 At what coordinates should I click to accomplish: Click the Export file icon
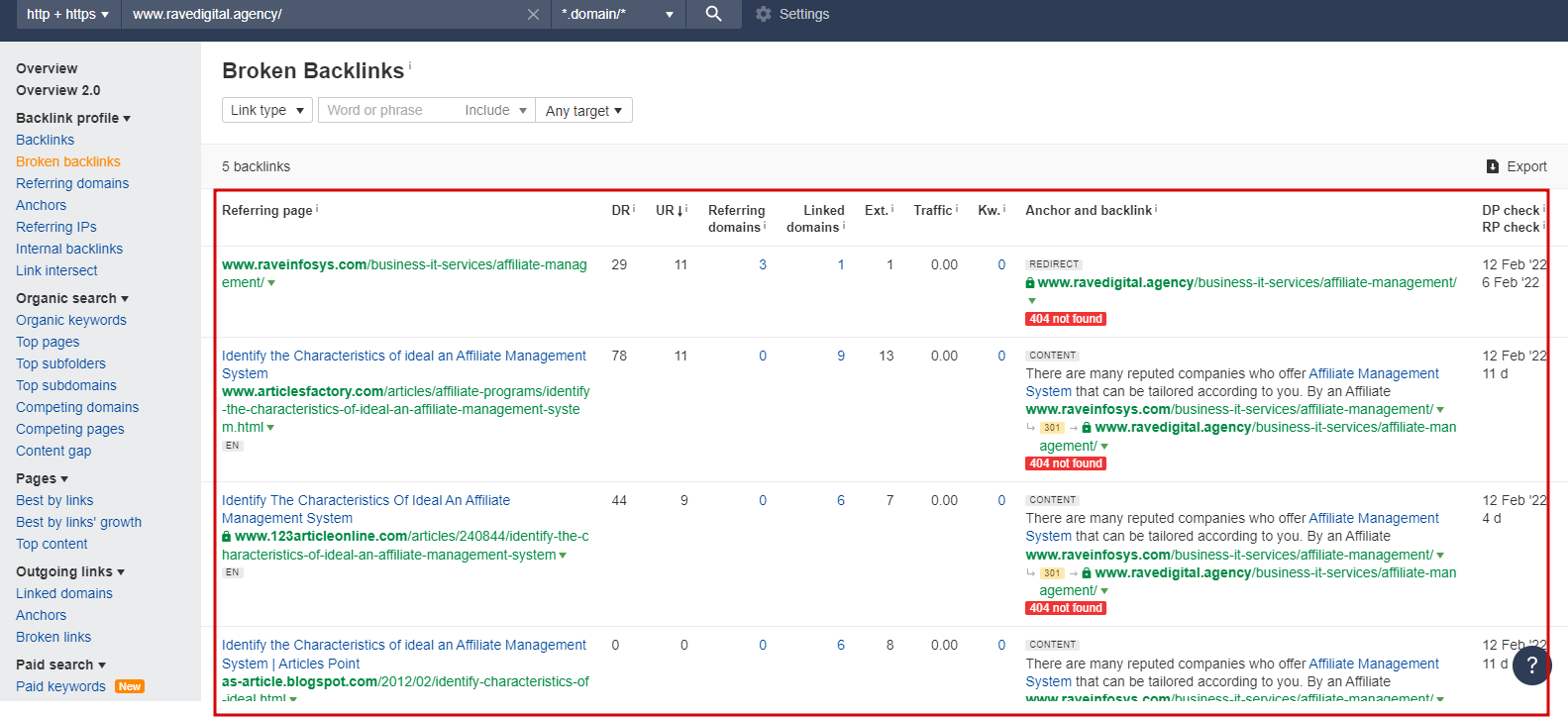coord(1493,166)
